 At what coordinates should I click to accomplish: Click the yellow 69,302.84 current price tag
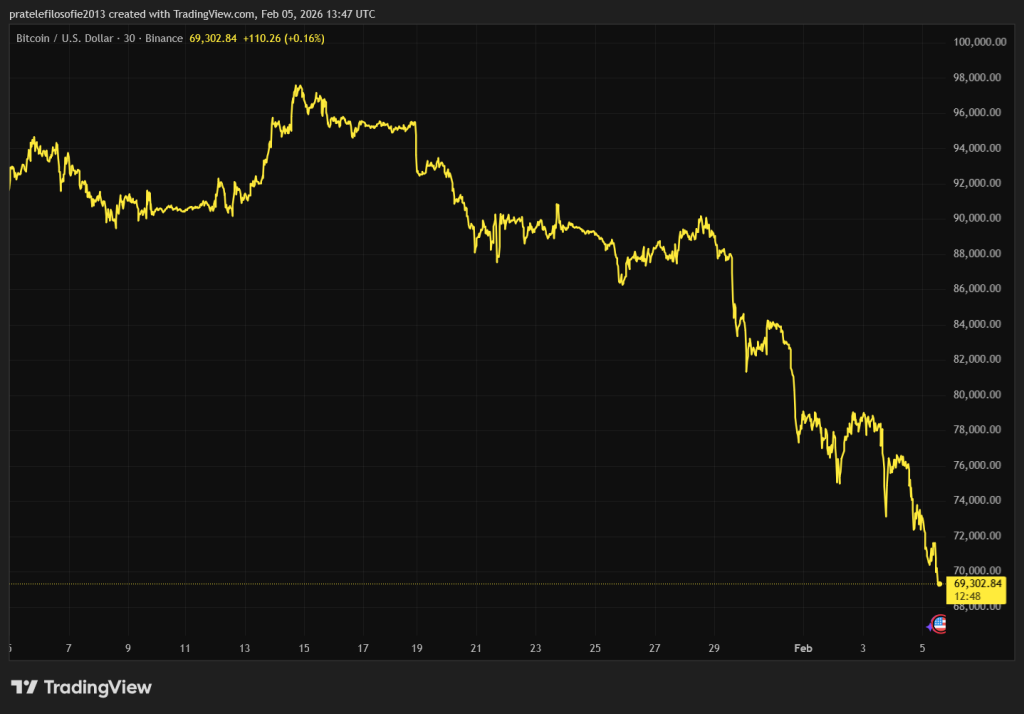977,583
